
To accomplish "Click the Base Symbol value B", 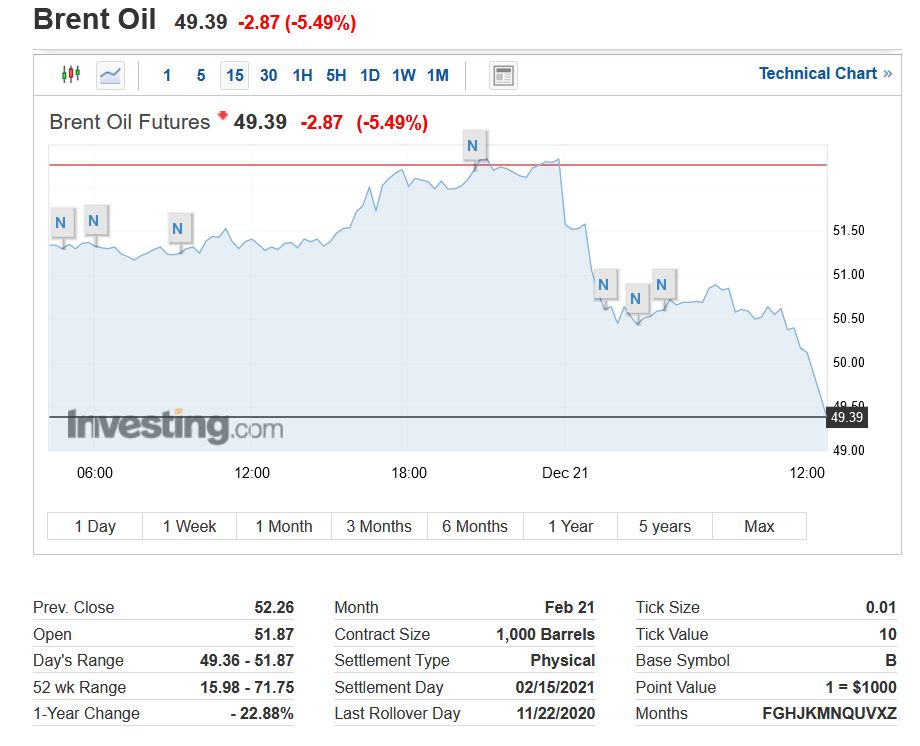I will tap(891, 660).
